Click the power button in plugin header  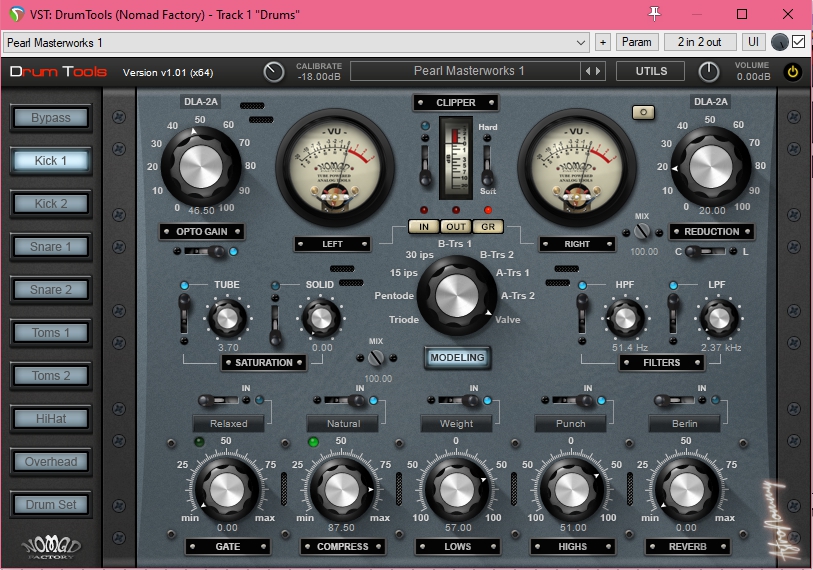tap(793, 72)
